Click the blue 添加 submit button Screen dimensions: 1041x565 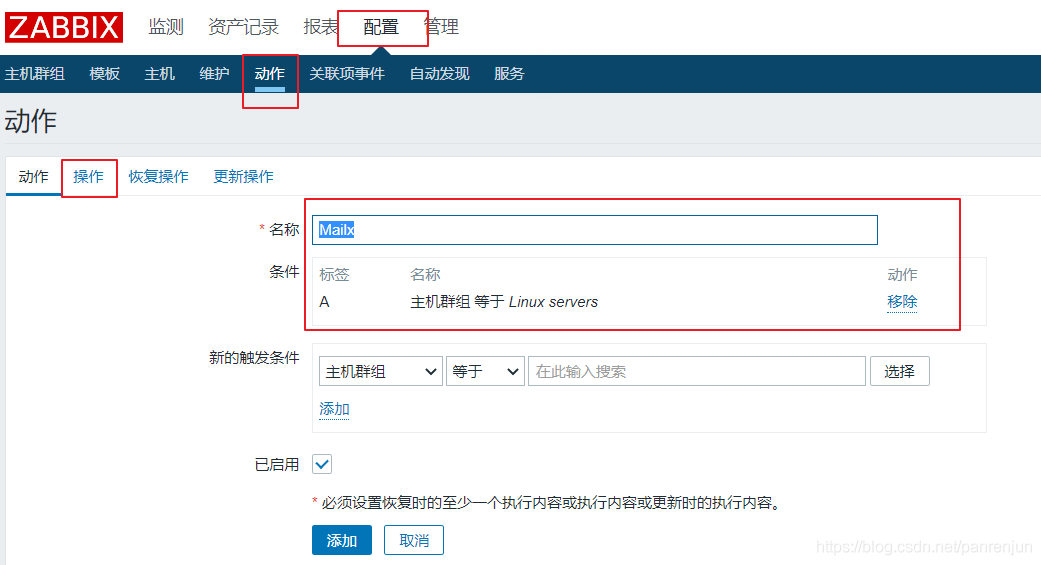click(342, 540)
